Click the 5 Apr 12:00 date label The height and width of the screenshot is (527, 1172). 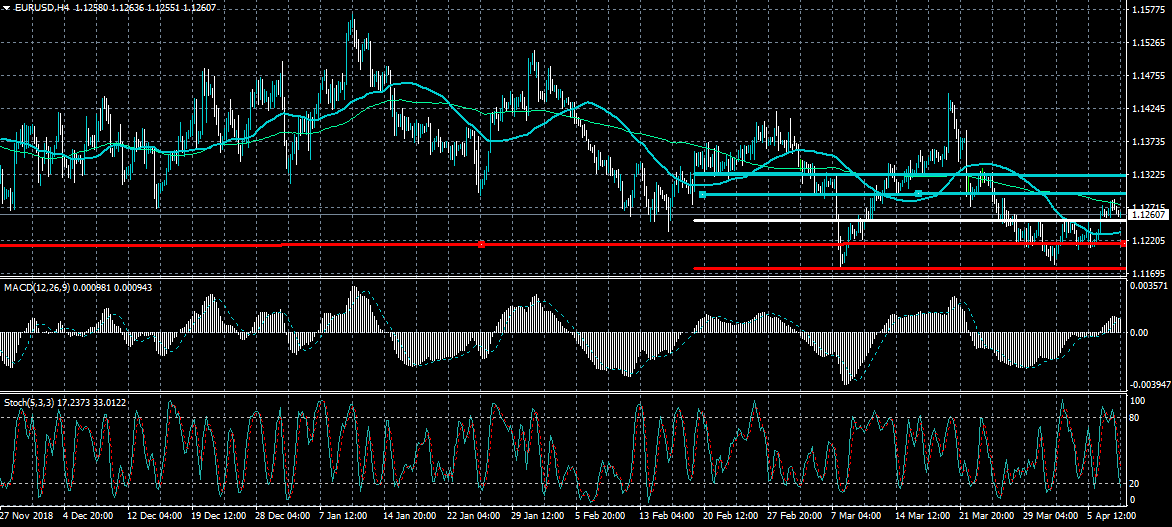tap(1112, 517)
